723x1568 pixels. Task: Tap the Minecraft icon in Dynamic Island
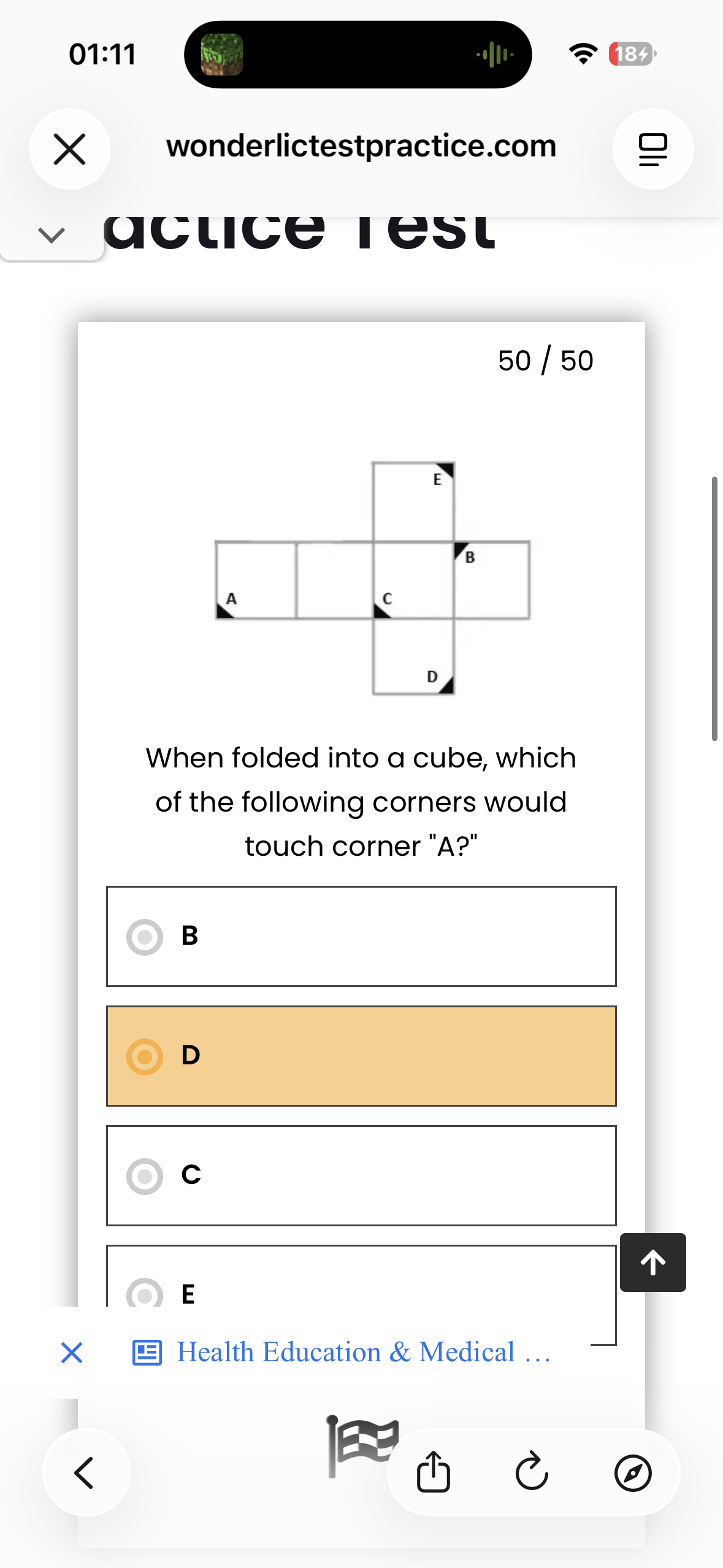pos(222,55)
